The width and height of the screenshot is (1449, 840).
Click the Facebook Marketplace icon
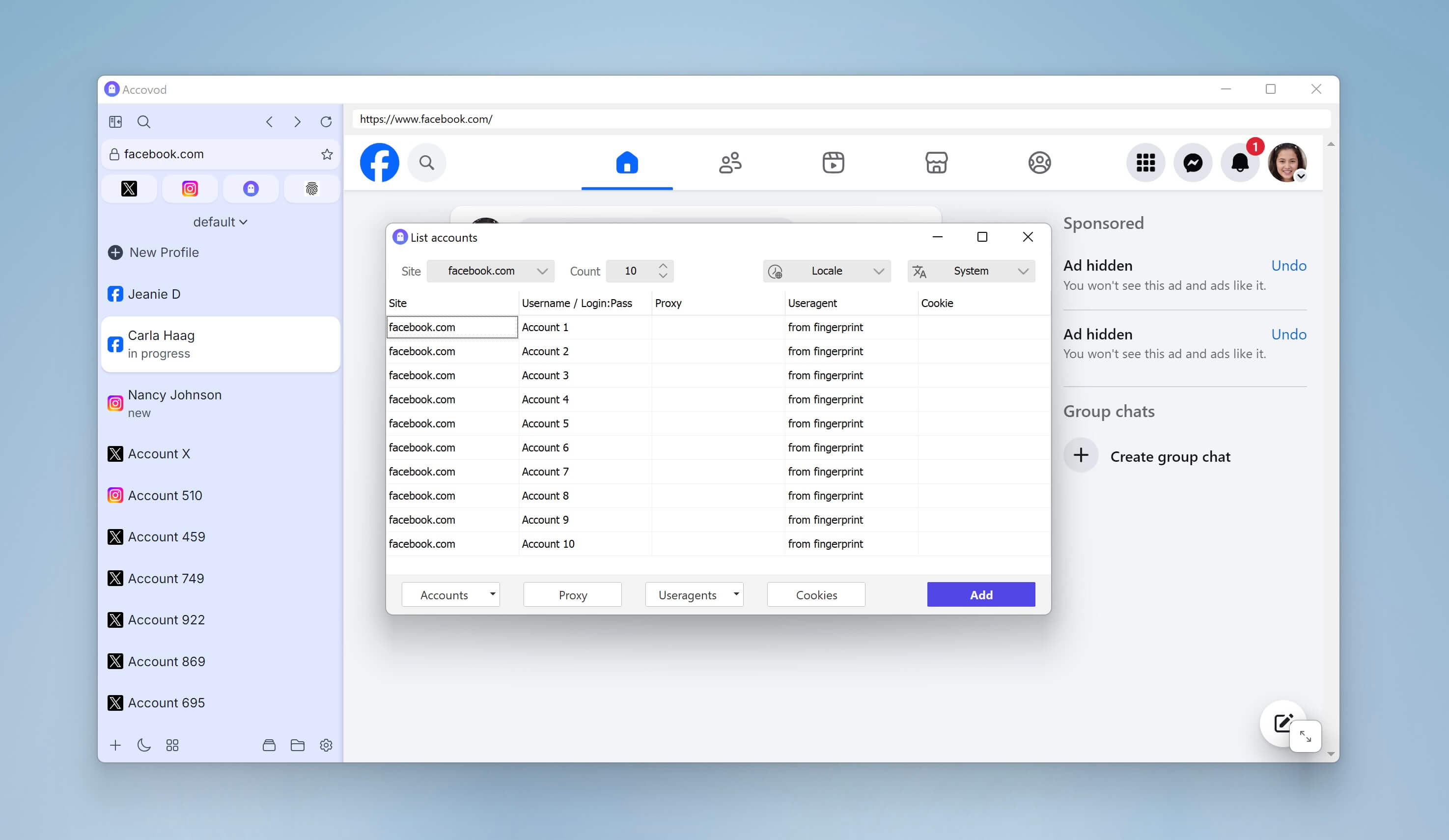click(936, 163)
